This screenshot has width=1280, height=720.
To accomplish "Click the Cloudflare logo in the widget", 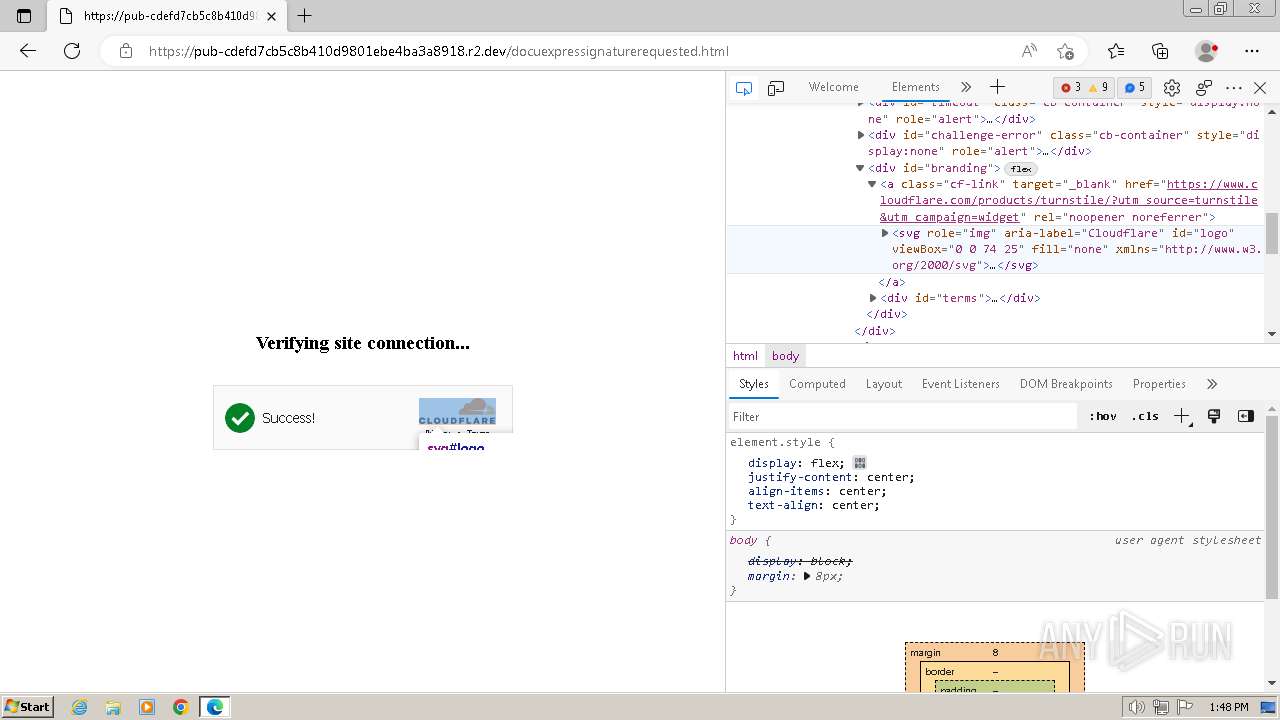I will [457, 412].
